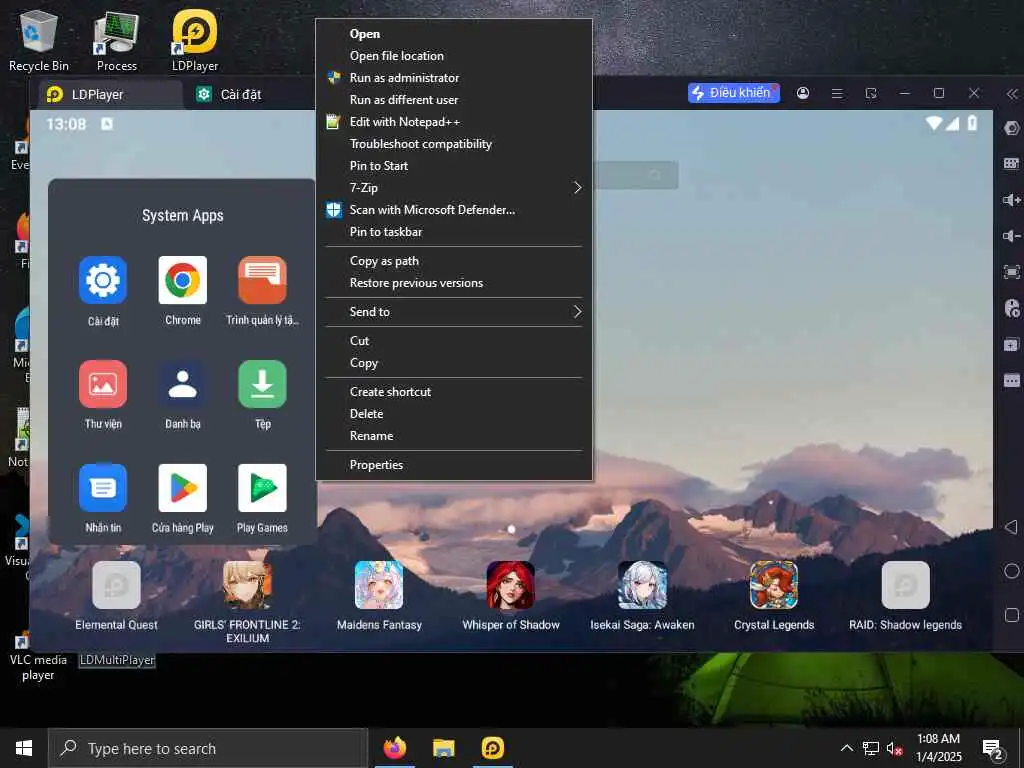Open the keyboard mapping icon in LDPlayer sidebar
Image resolution: width=1024 pixels, height=768 pixels.
tap(1012, 163)
